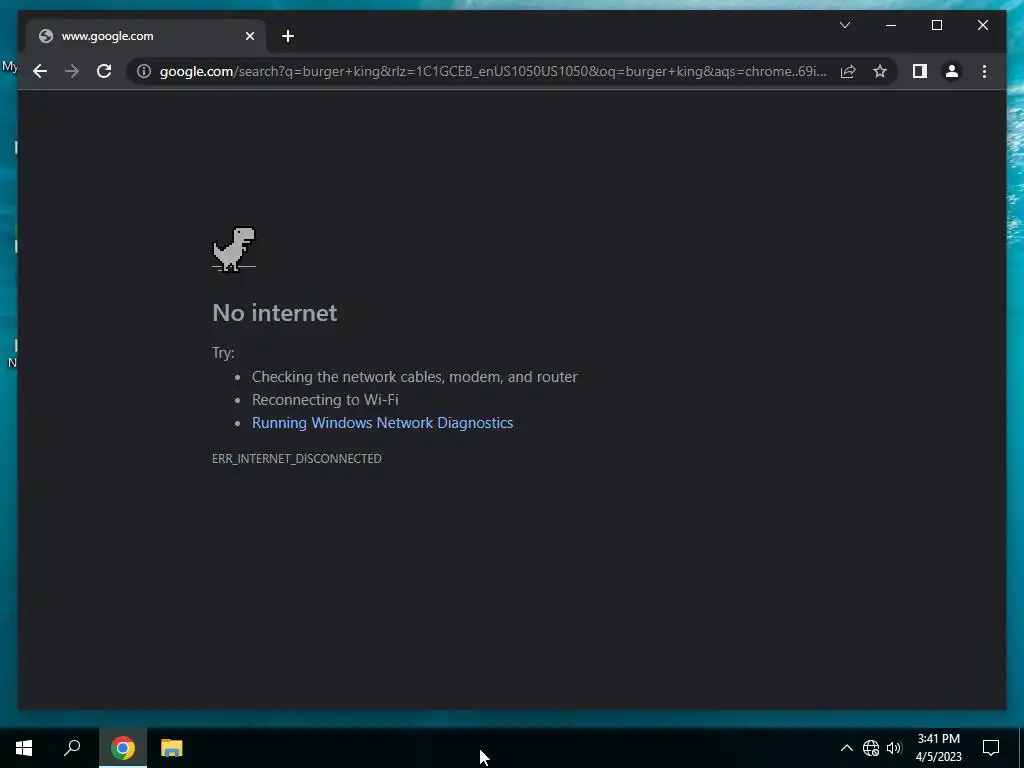1024x768 pixels.
Task: Open the notification center icon
Action: point(991,748)
